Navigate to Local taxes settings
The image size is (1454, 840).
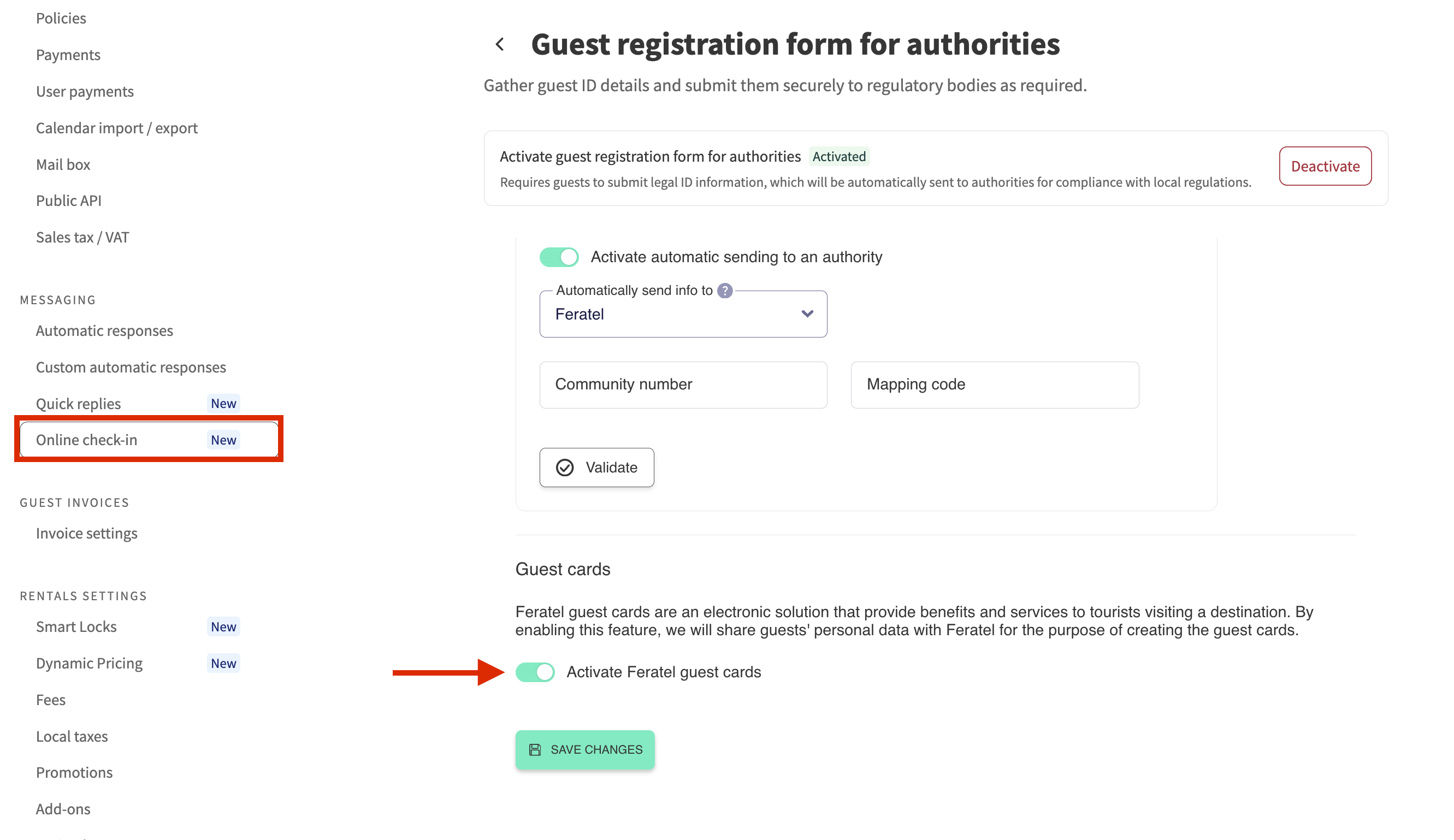click(x=72, y=736)
